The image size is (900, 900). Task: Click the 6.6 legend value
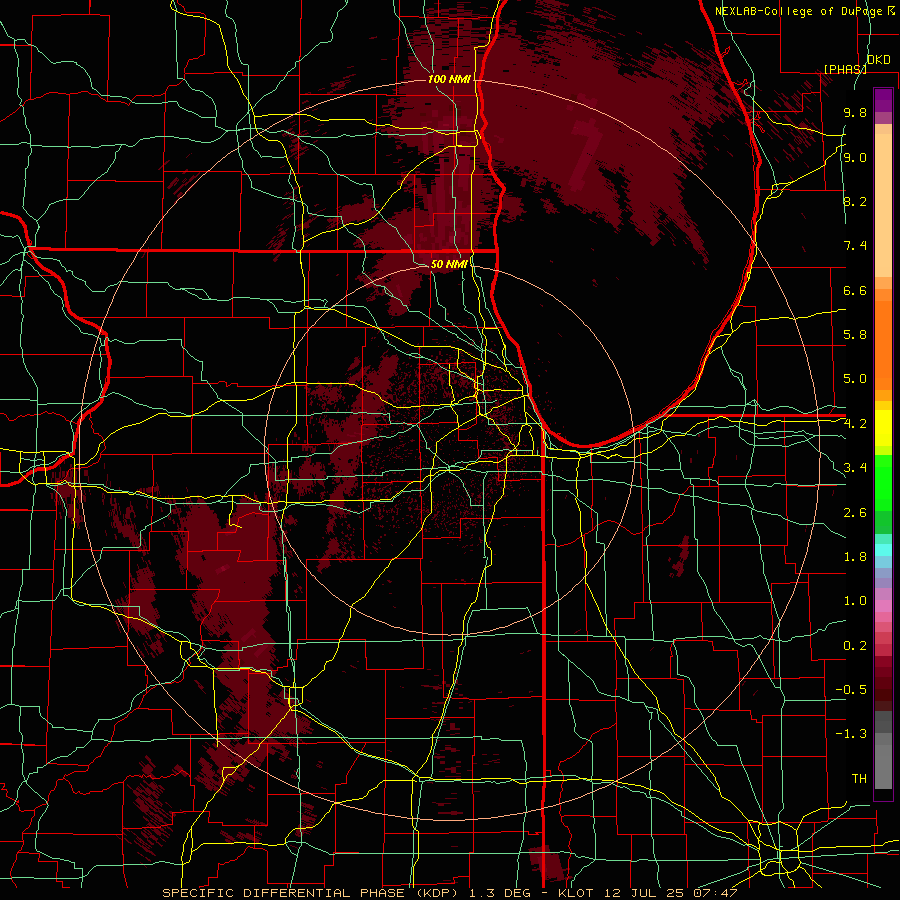tap(855, 290)
